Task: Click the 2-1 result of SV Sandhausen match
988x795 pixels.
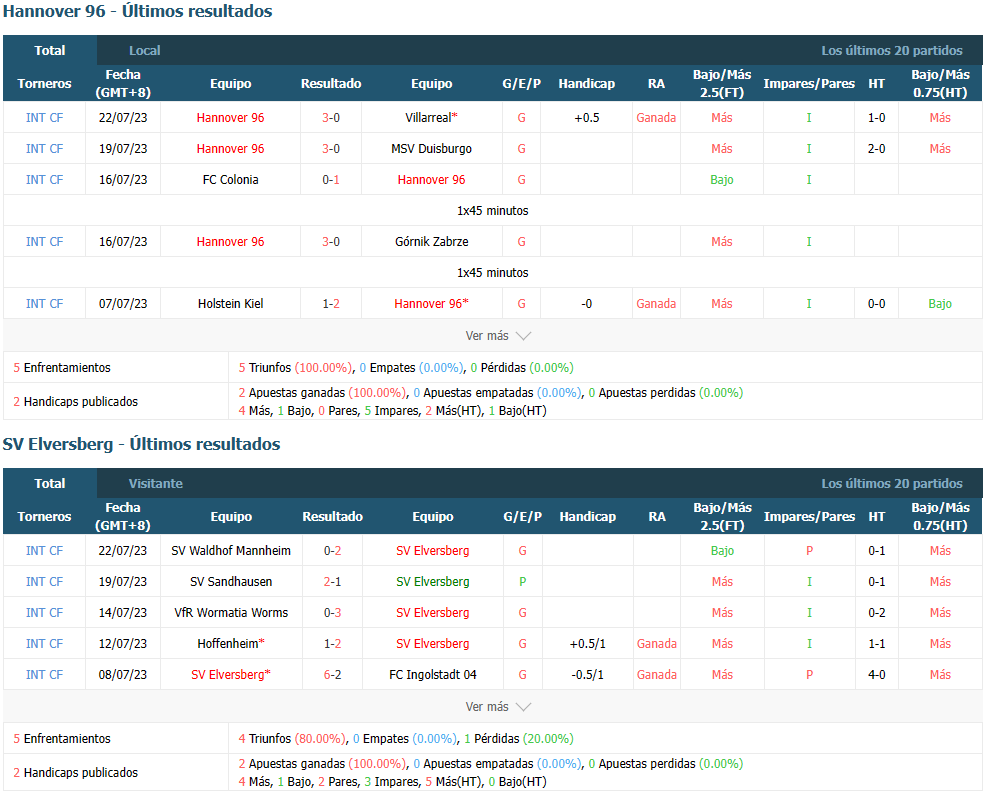Action: (x=333, y=581)
